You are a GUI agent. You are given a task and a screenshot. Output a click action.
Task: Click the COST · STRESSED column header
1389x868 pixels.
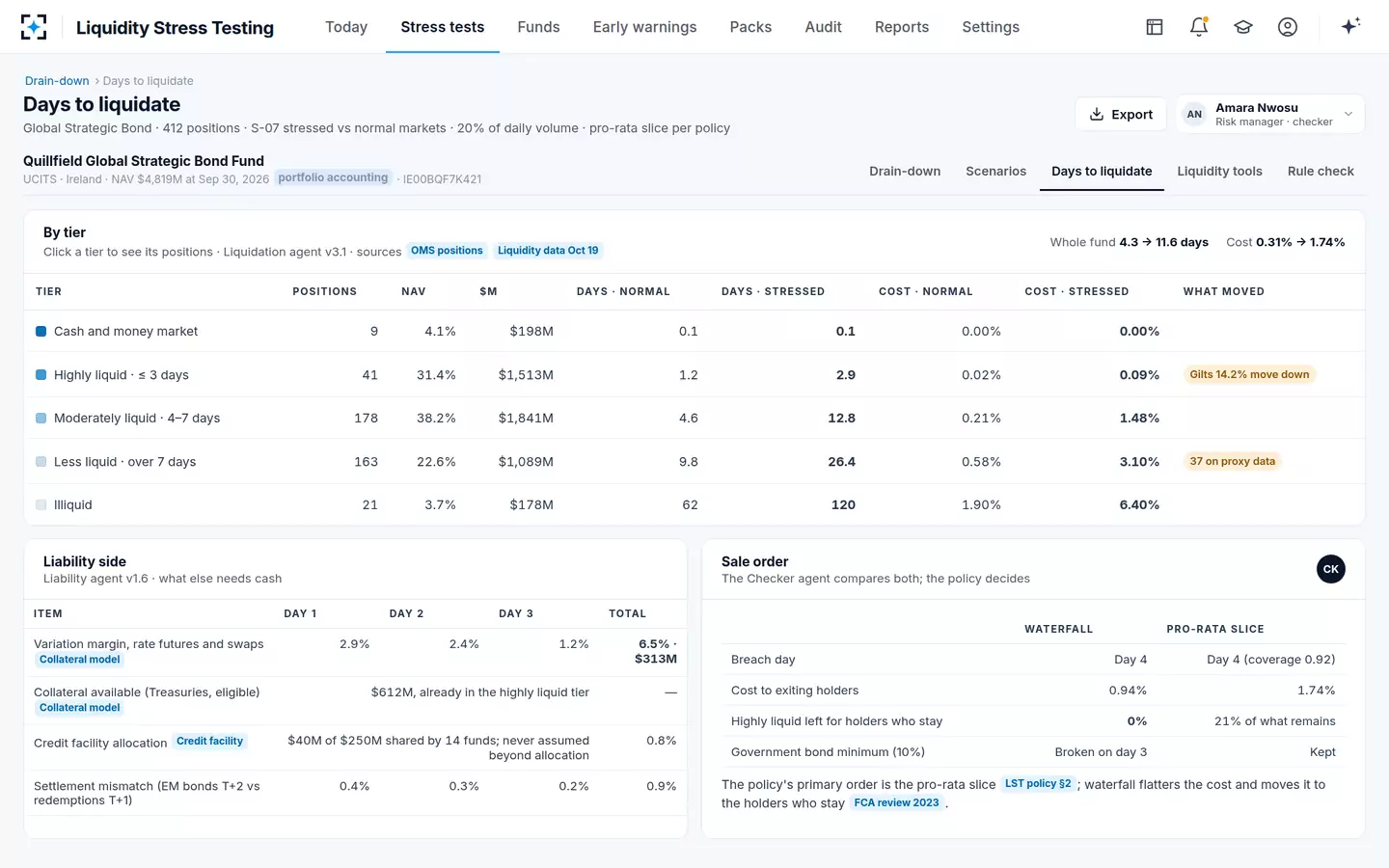1076,291
